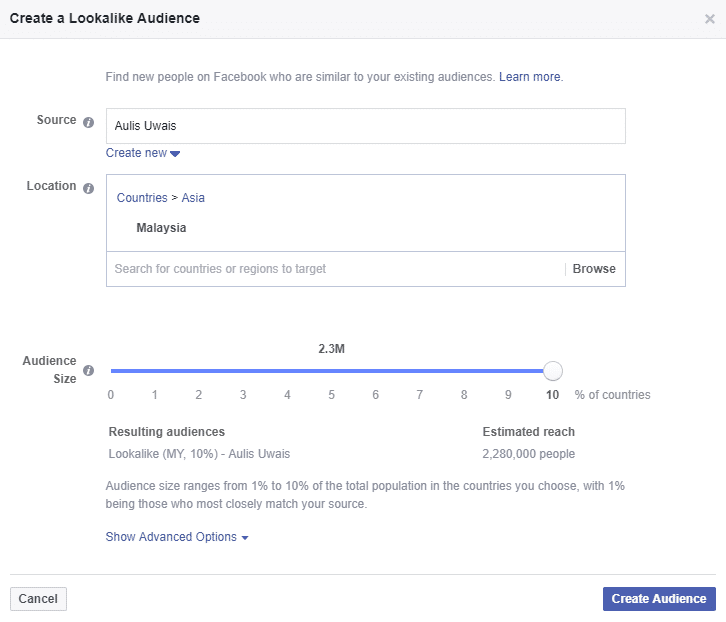The width and height of the screenshot is (726, 622).
Task: Click the Source field with Aulis Uwais
Action: [365, 127]
